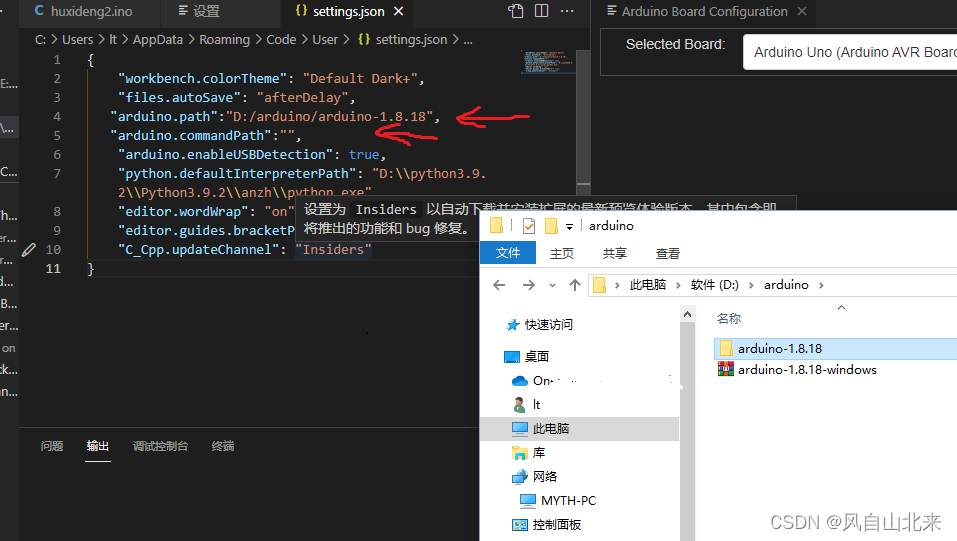Open changes compare icon in editor toolbar
Viewport: 957px width, 541px height.
(x=516, y=11)
